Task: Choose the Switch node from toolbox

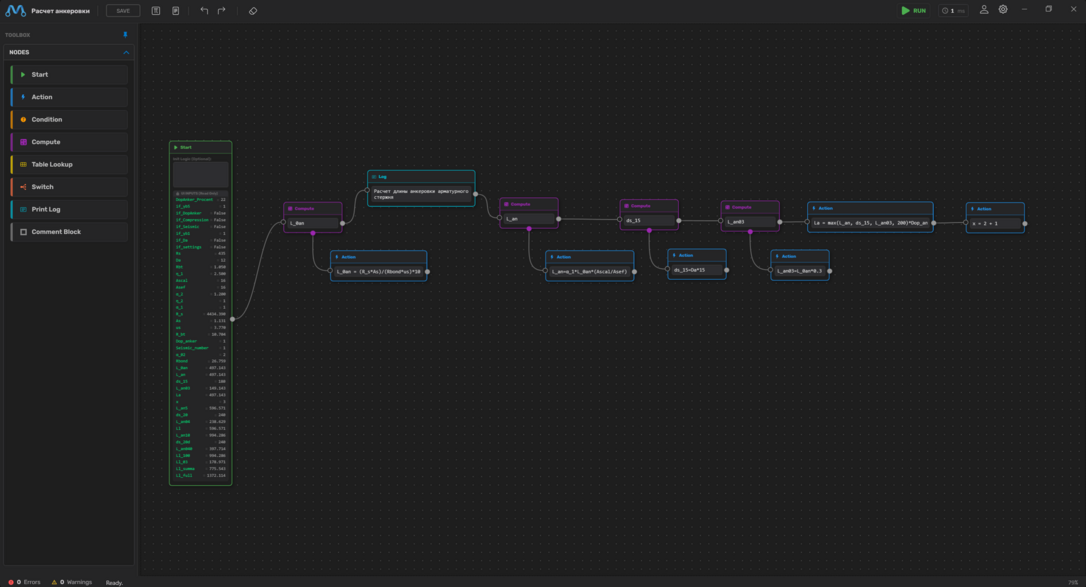Action: coord(69,187)
